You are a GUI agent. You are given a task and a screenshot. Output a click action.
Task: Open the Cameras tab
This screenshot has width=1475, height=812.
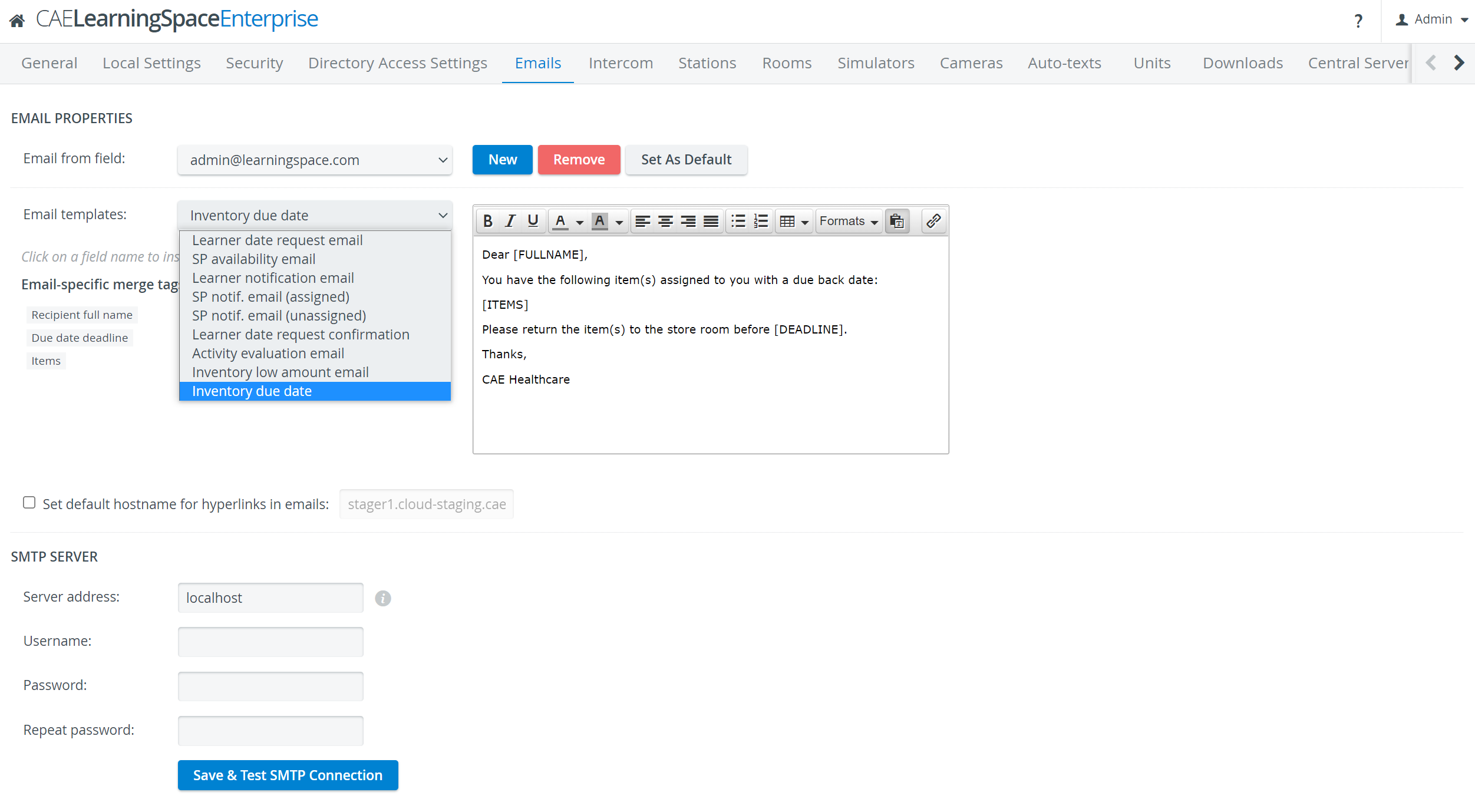point(971,63)
